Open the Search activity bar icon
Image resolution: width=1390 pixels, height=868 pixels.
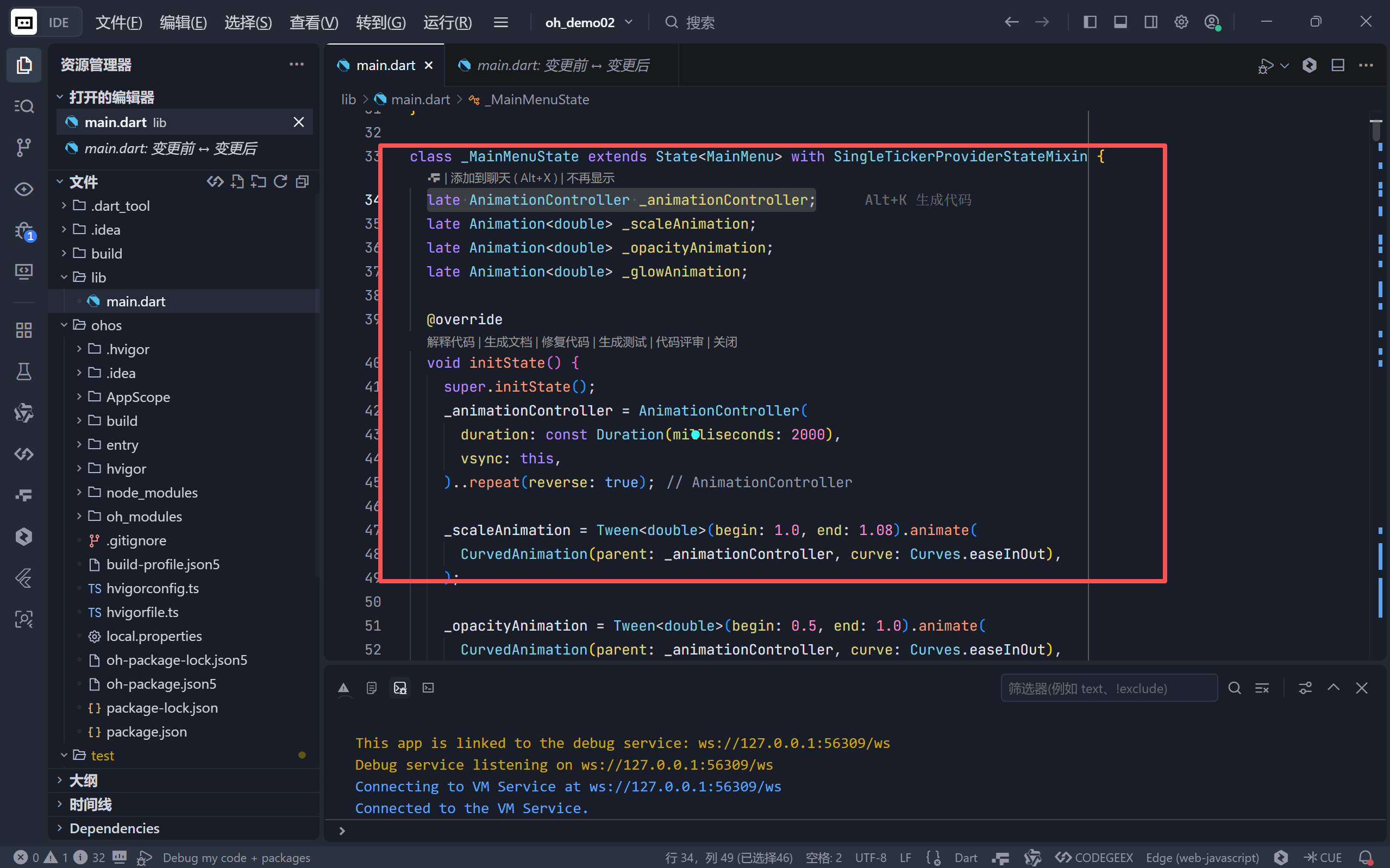pyautogui.click(x=23, y=106)
